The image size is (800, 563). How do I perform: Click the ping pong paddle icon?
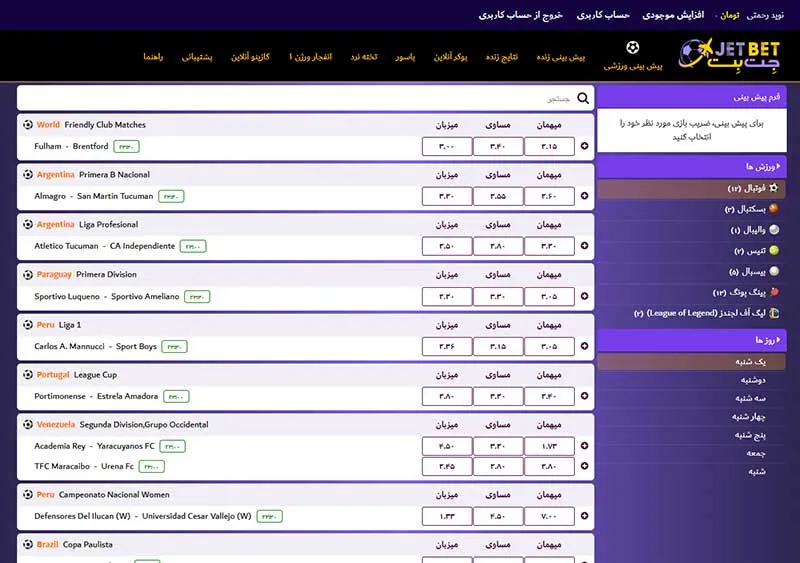click(773, 292)
